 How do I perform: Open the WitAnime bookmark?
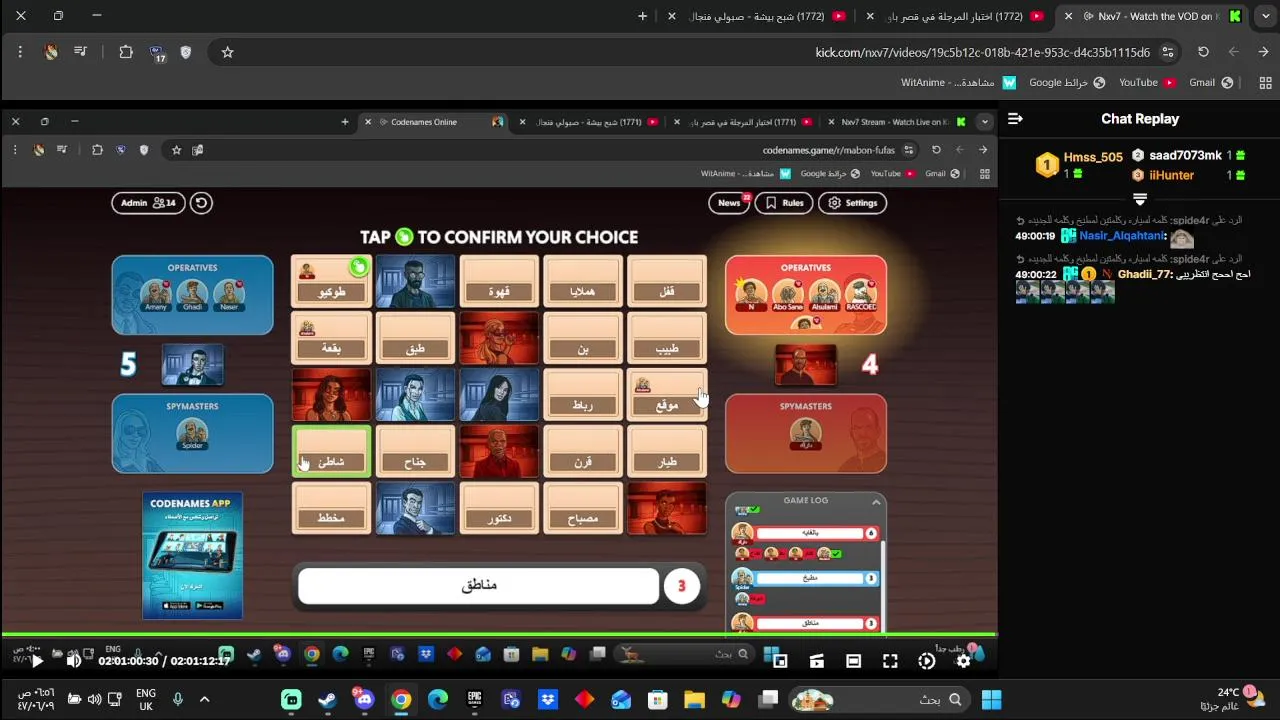click(958, 83)
